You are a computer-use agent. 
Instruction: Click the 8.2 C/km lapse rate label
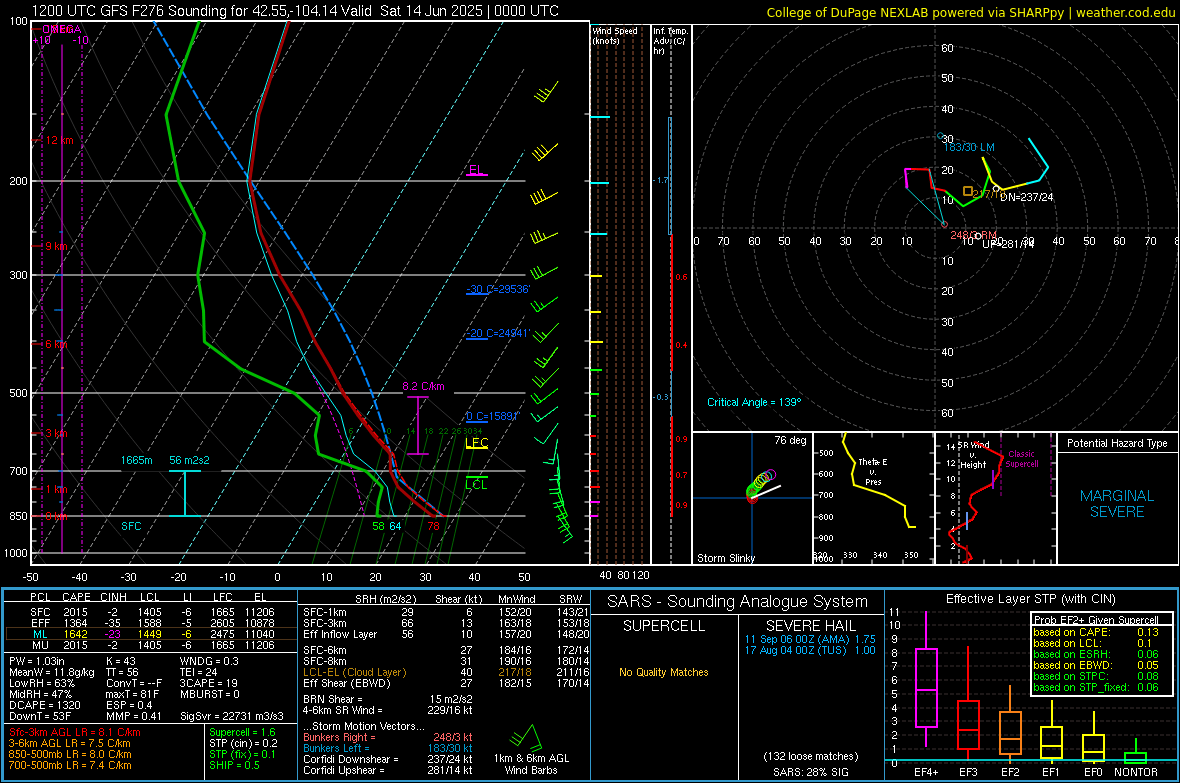(423, 386)
